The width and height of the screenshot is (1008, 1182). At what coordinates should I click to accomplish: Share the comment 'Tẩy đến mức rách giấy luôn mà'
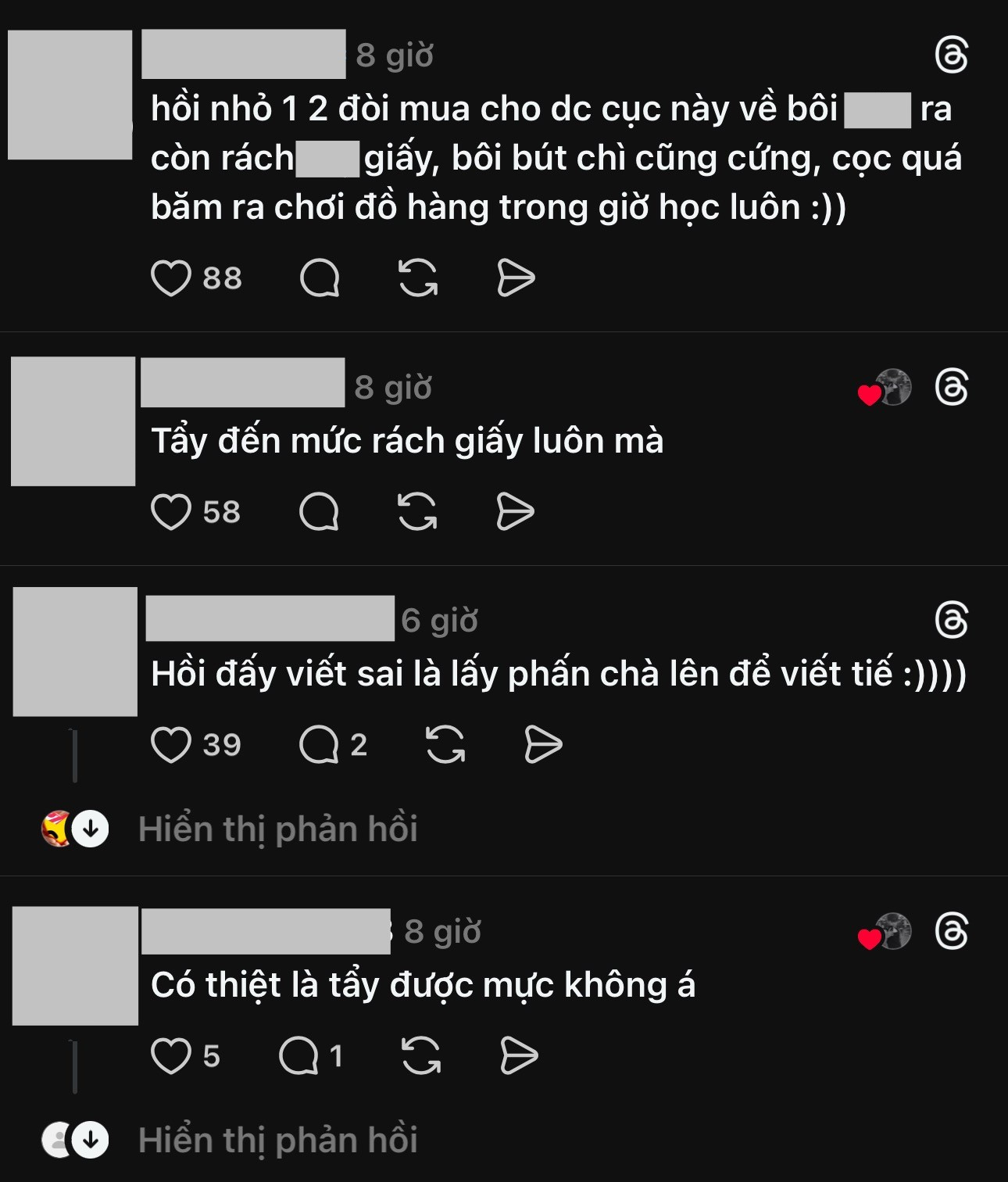tap(515, 512)
